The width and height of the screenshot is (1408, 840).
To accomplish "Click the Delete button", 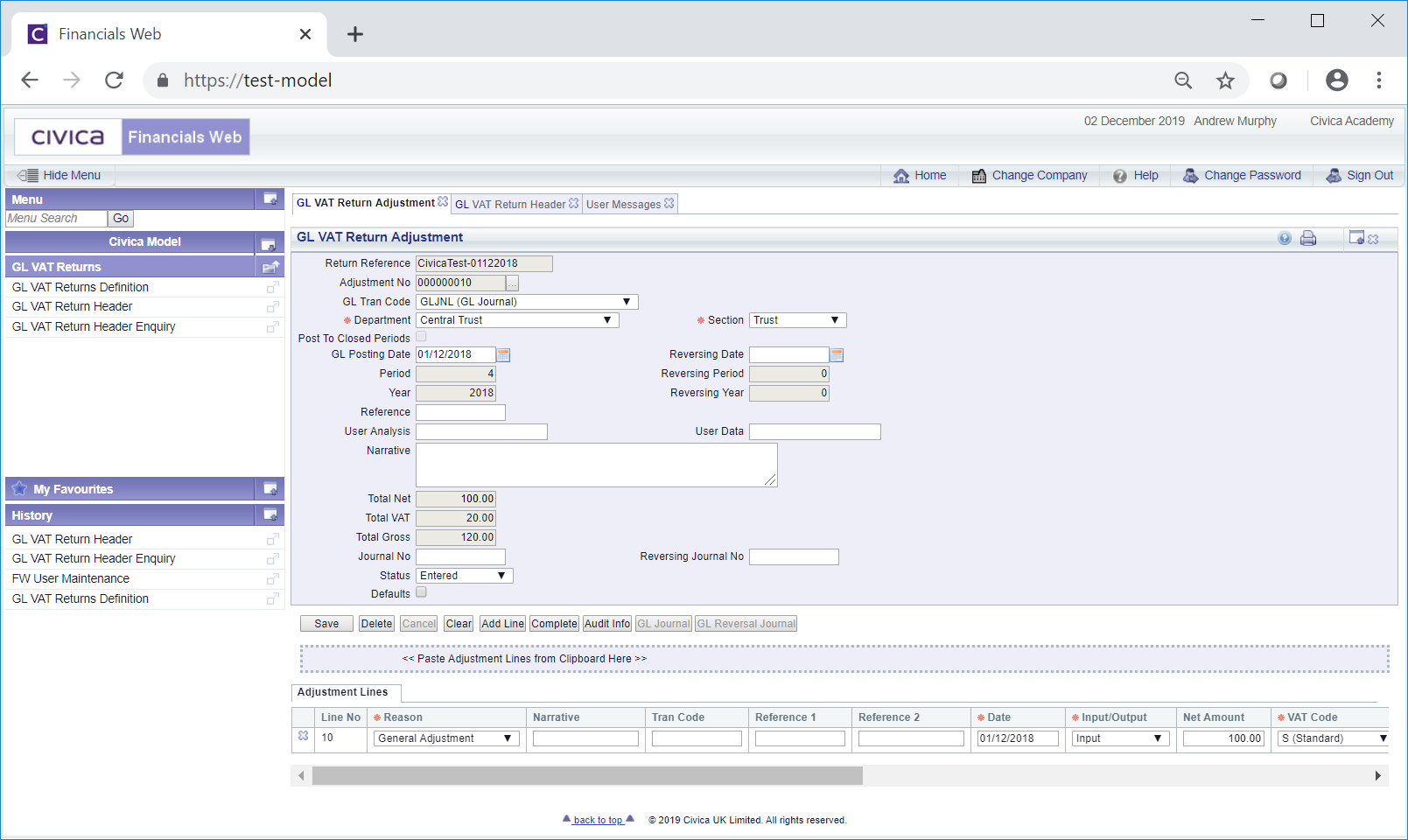I will (376, 624).
